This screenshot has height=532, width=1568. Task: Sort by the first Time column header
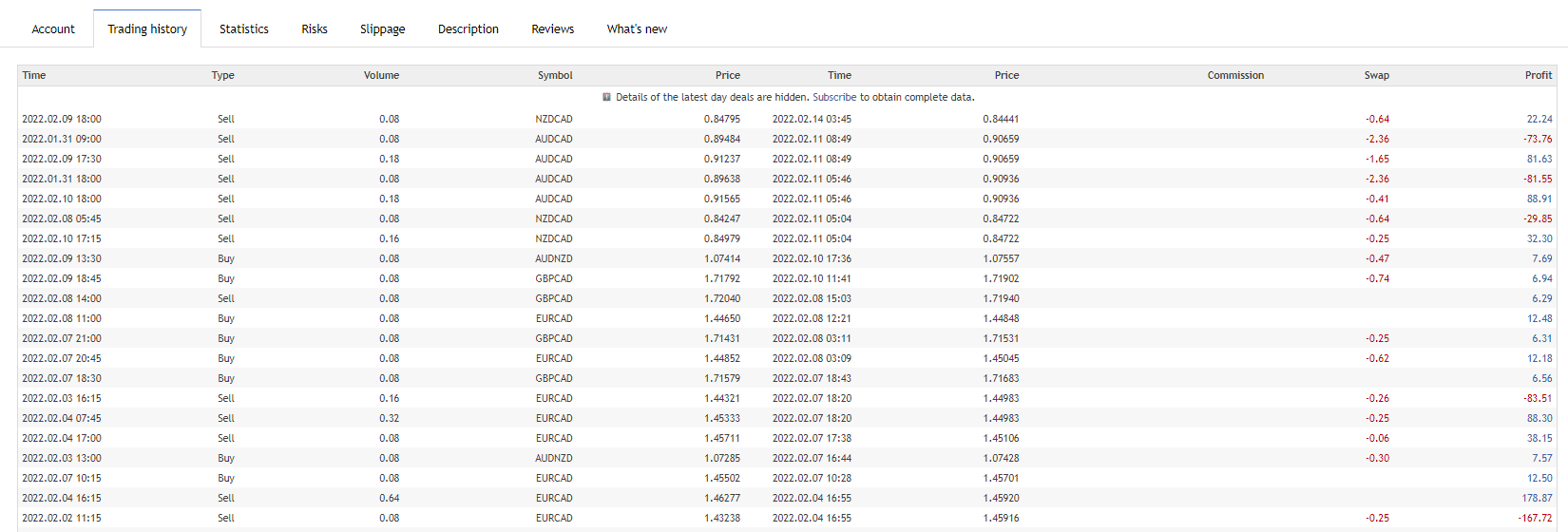coord(34,75)
